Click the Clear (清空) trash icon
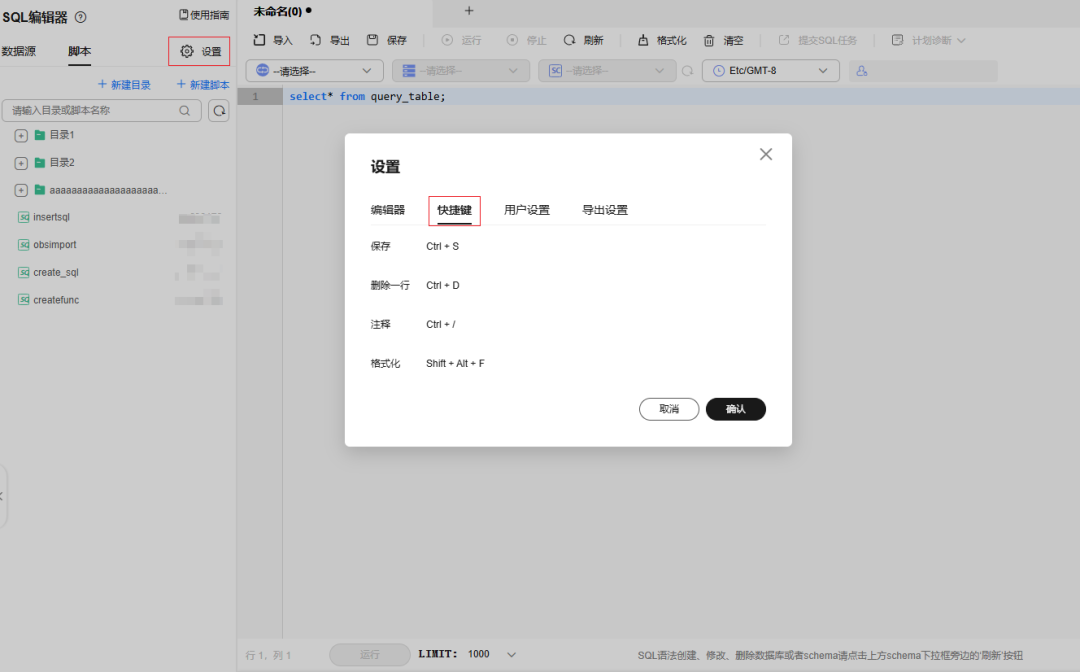Viewport: 1080px width, 672px height. tap(709, 40)
